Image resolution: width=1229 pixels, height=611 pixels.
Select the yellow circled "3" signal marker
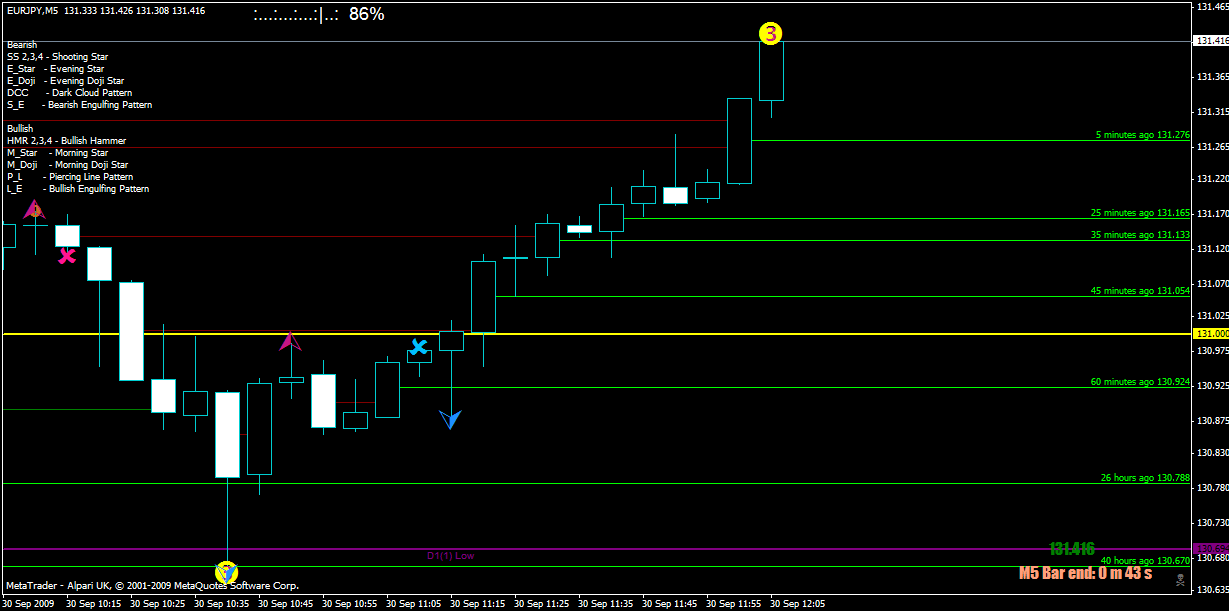(770, 35)
